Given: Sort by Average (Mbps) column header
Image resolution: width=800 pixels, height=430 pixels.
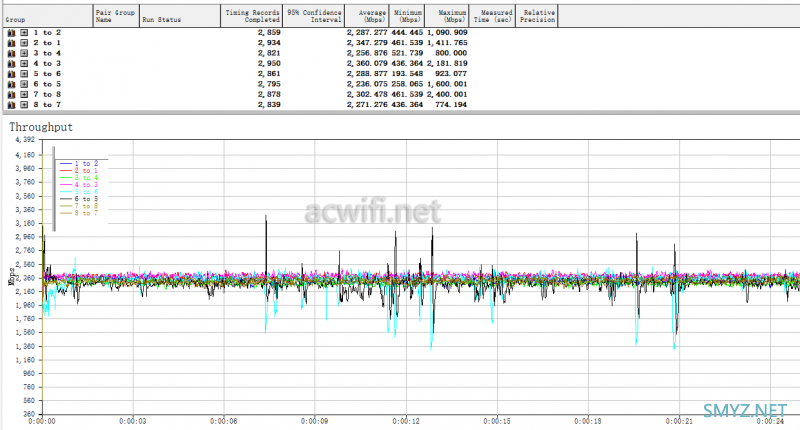Looking at the screenshot, I should coord(367,16).
